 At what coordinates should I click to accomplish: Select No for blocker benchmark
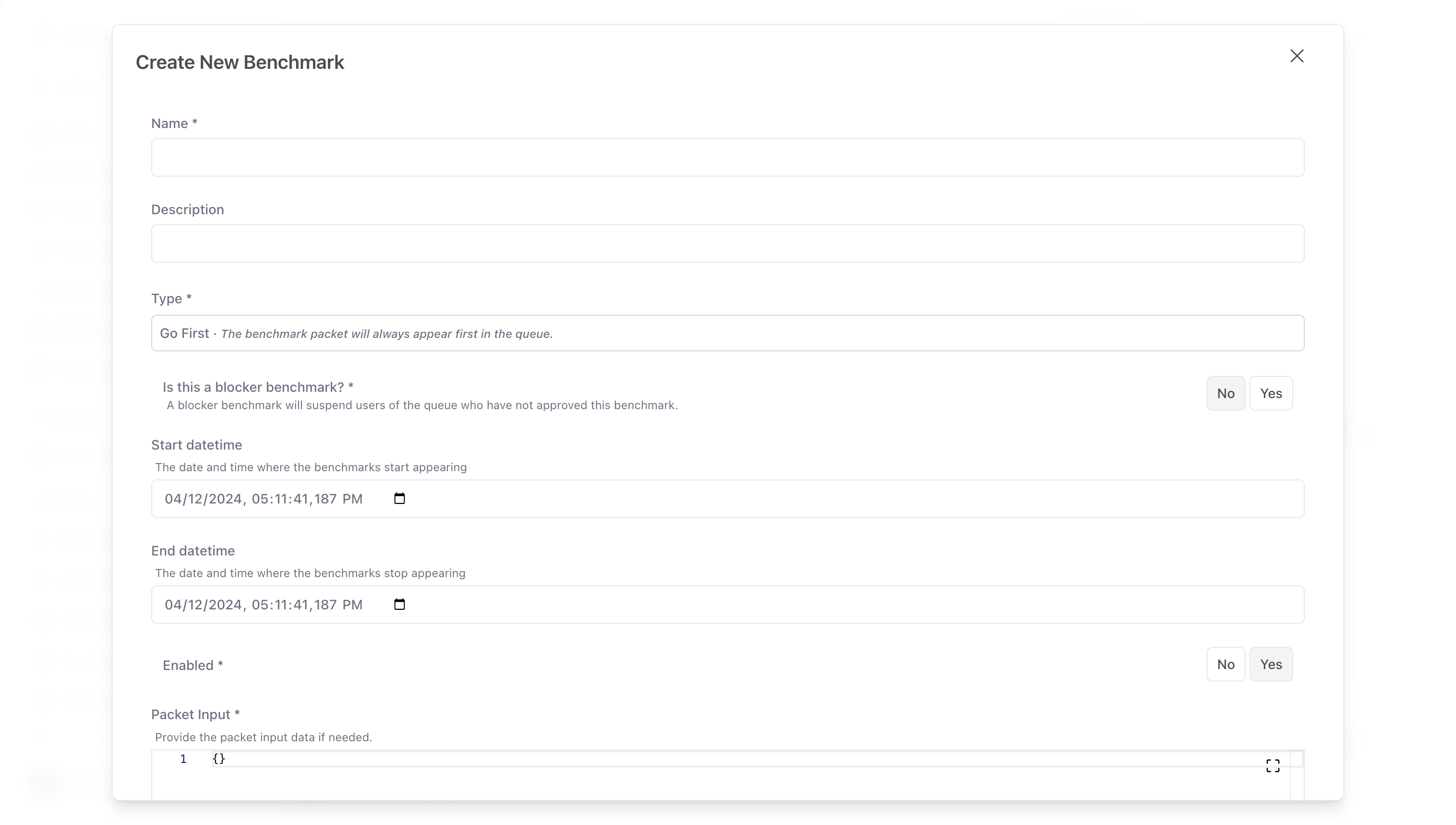click(x=1225, y=393)
